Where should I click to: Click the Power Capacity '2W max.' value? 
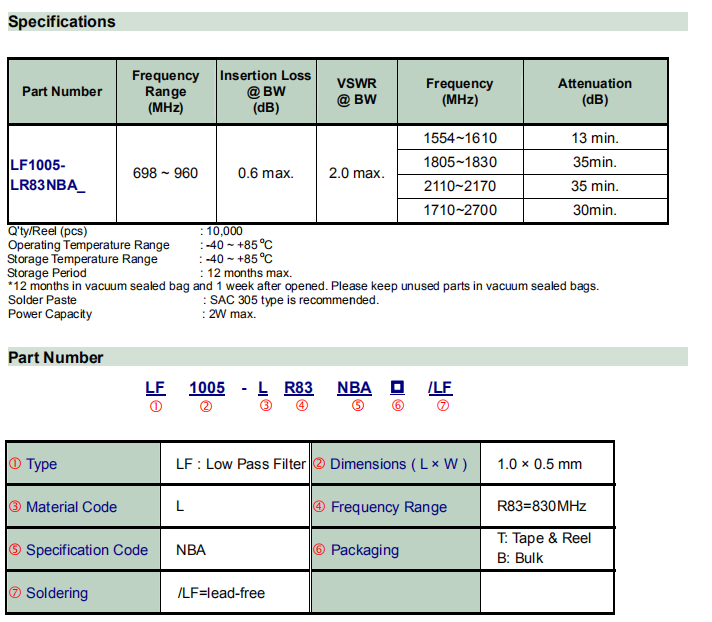[232, 314]
